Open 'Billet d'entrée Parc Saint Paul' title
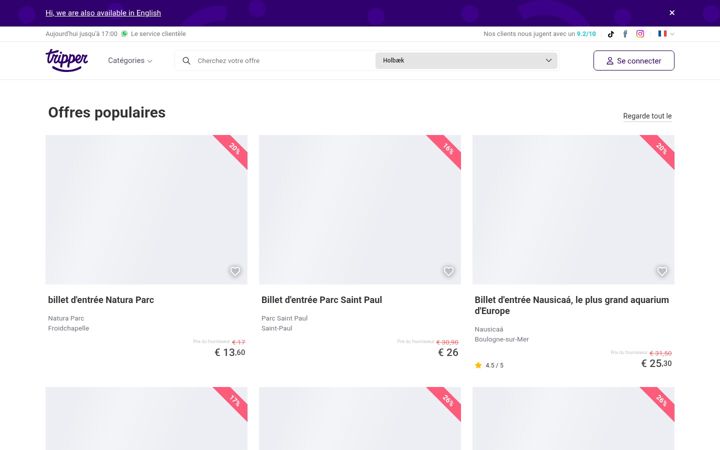 click(x=322, y=300)
